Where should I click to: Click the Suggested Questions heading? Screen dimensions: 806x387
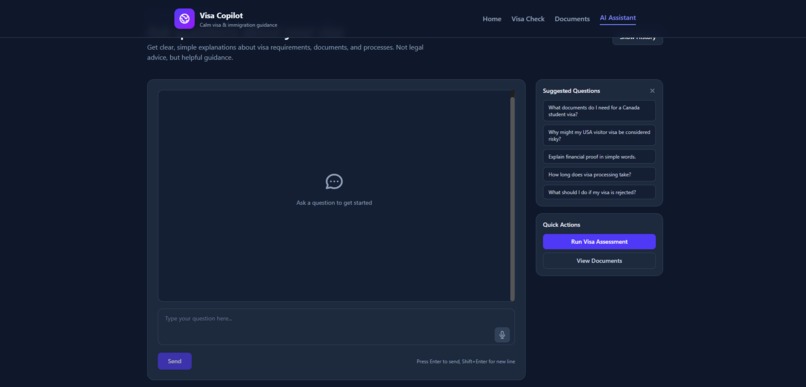(571, 91)
